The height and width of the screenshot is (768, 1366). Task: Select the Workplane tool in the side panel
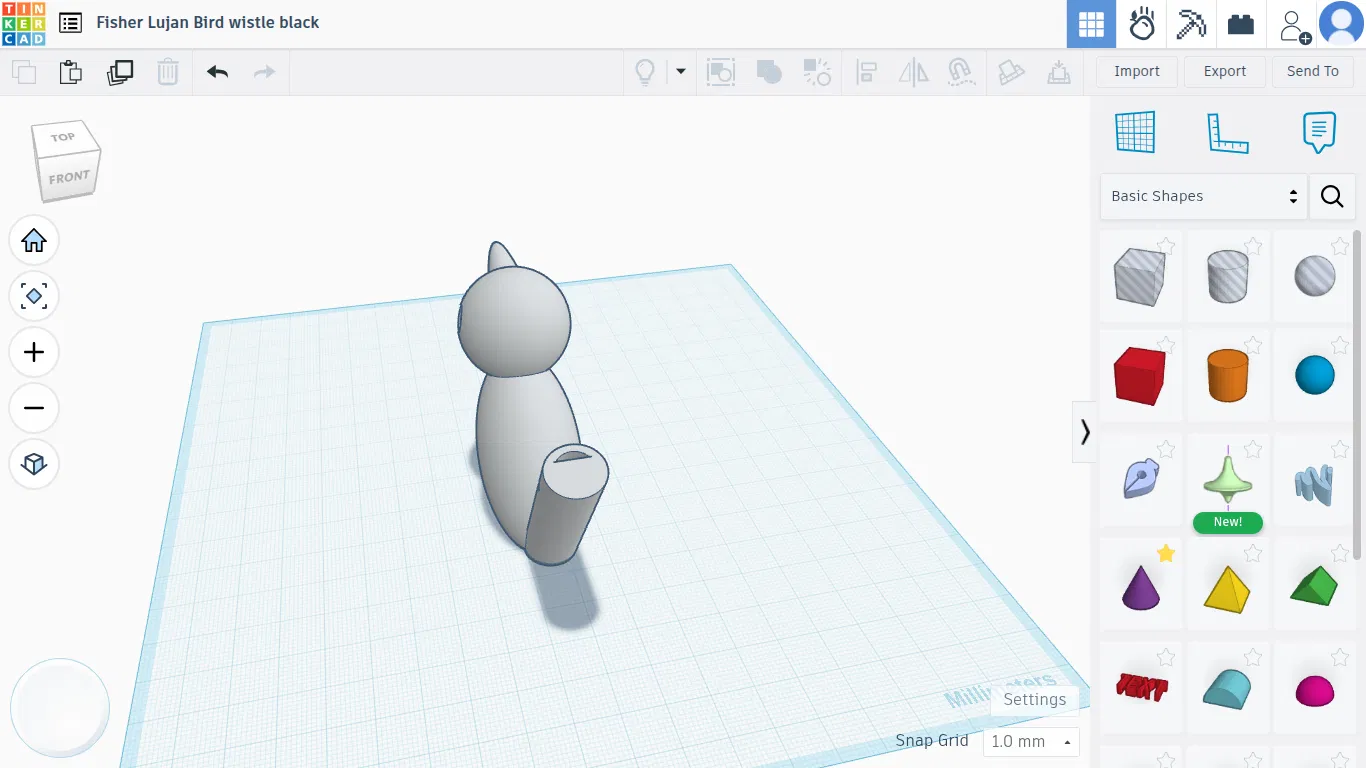pos(1135,132)
